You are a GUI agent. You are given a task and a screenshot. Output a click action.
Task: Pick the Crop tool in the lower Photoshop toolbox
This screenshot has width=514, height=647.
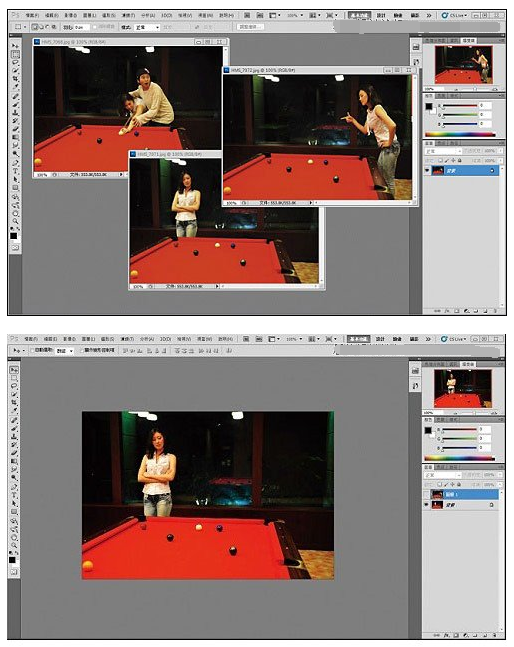(x=14, y=402)
